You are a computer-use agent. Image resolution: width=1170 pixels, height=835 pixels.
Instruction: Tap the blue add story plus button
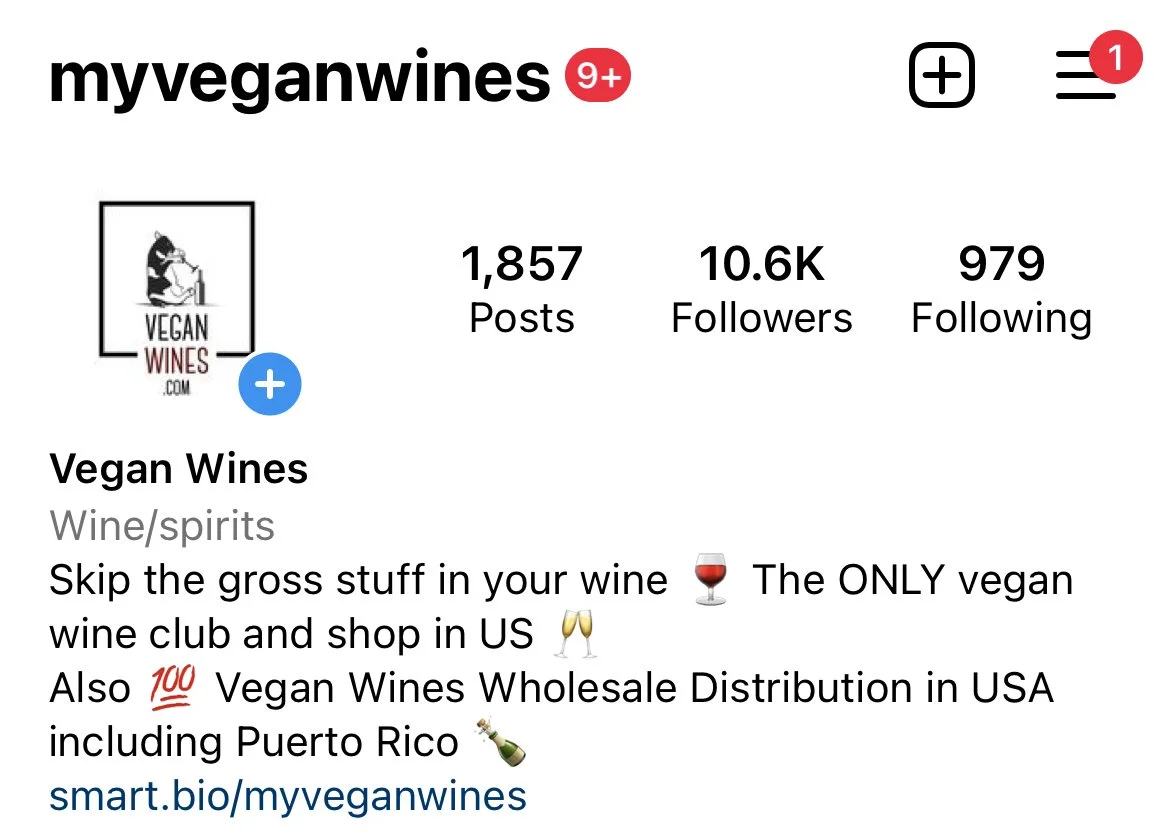coord(270,384)
